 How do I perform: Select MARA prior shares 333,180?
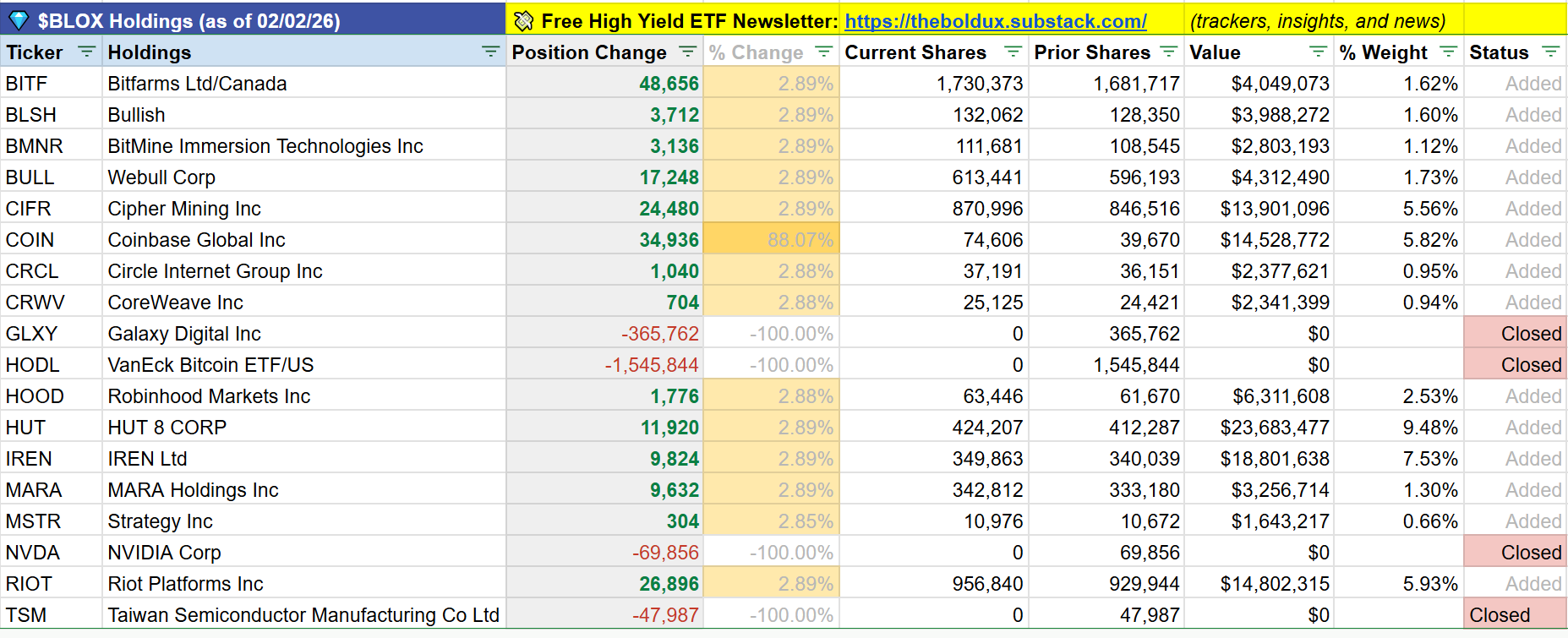tap(1106, 489)
